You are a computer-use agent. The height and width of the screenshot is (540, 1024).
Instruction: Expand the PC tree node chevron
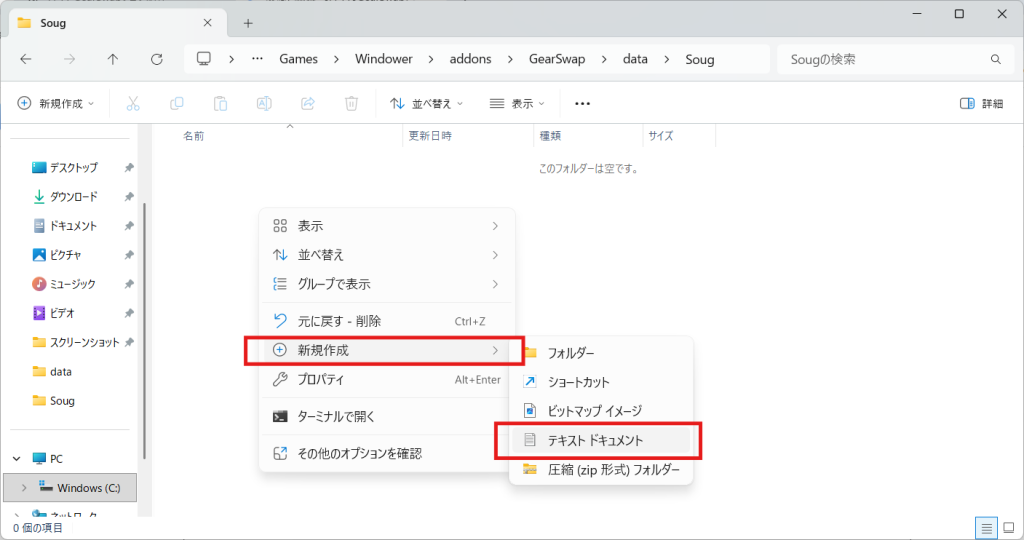[17, 459]
